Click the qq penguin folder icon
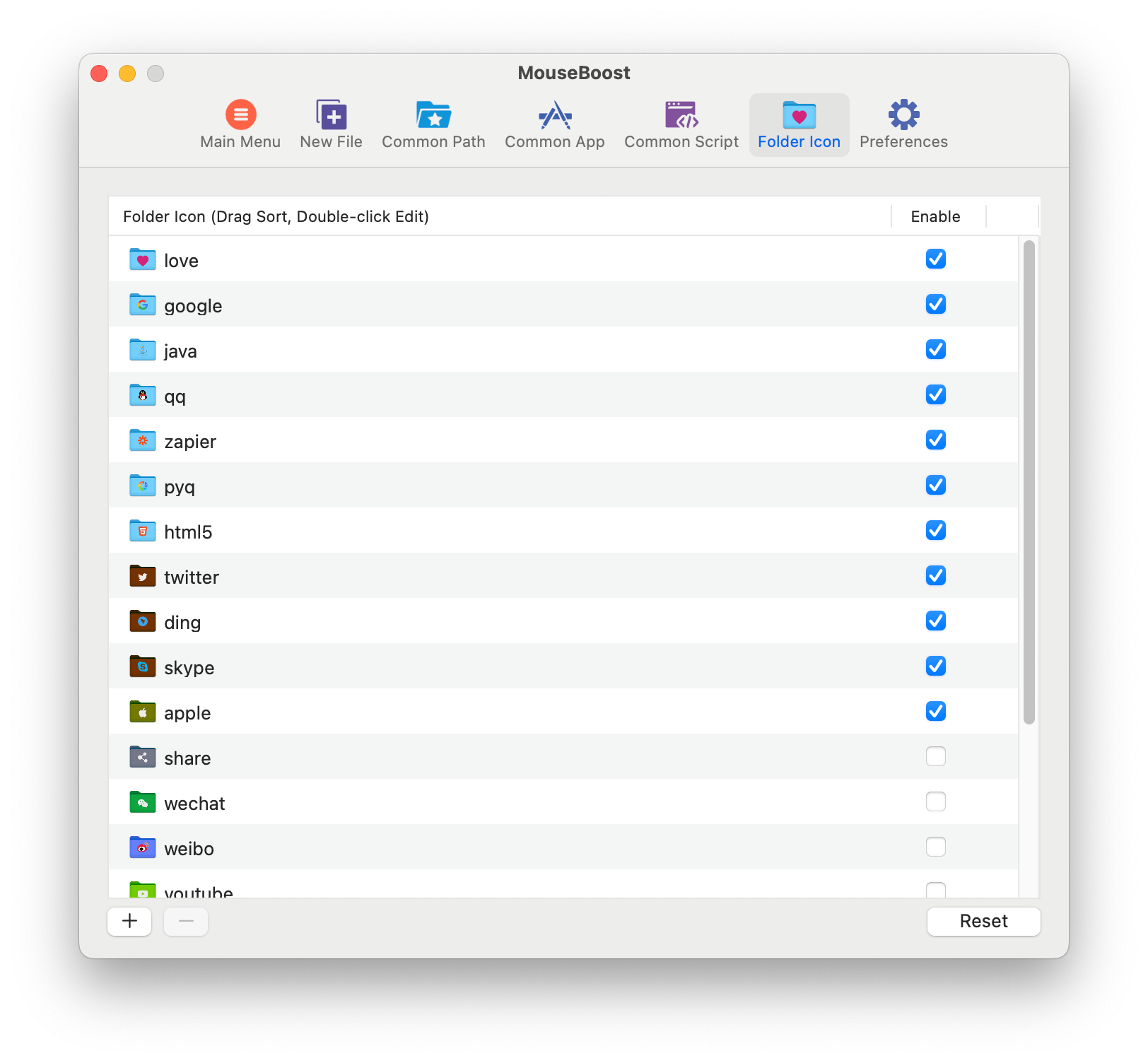 (x=143, y=395)
